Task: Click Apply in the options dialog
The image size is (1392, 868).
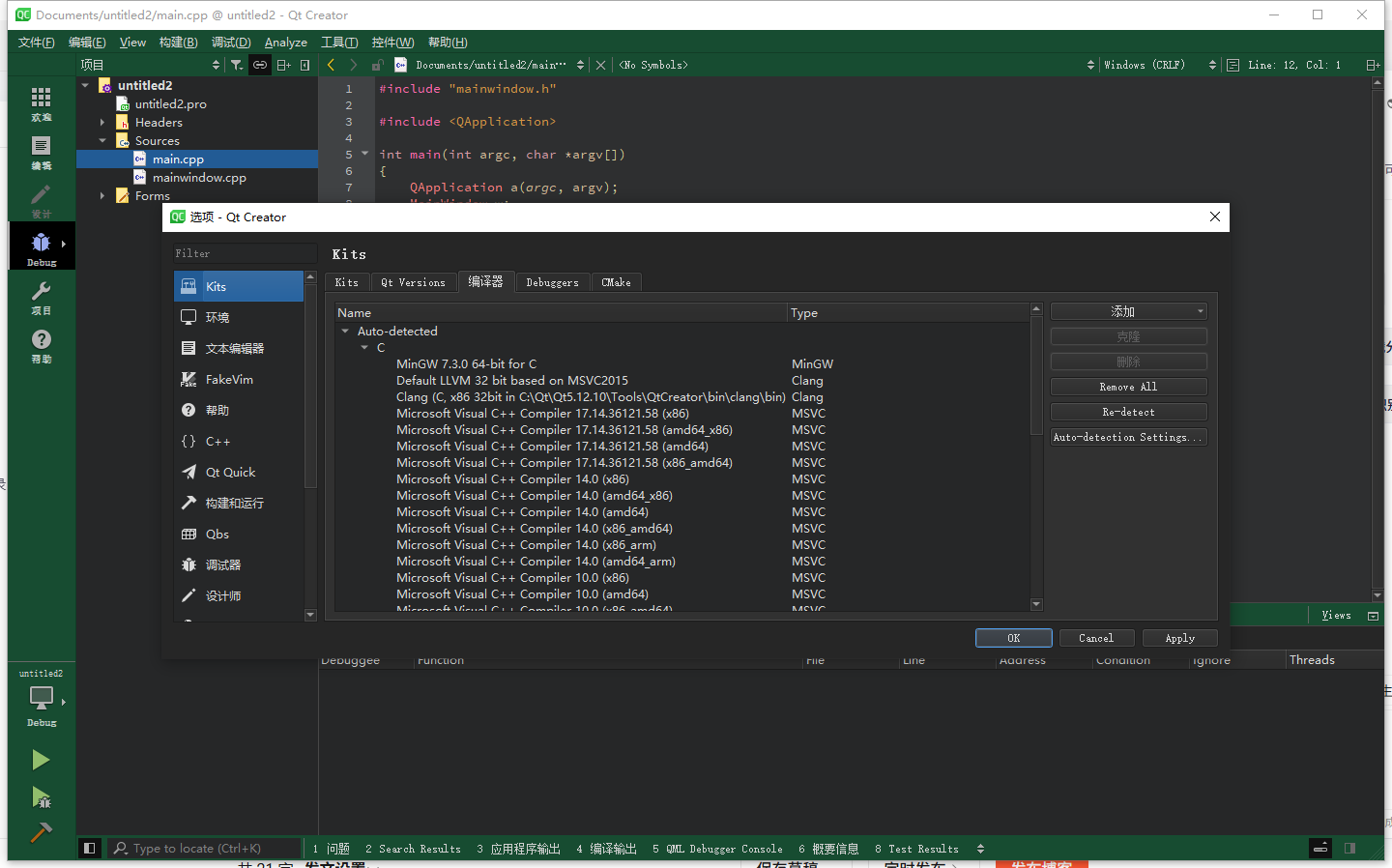Action: coord(1179,638)
